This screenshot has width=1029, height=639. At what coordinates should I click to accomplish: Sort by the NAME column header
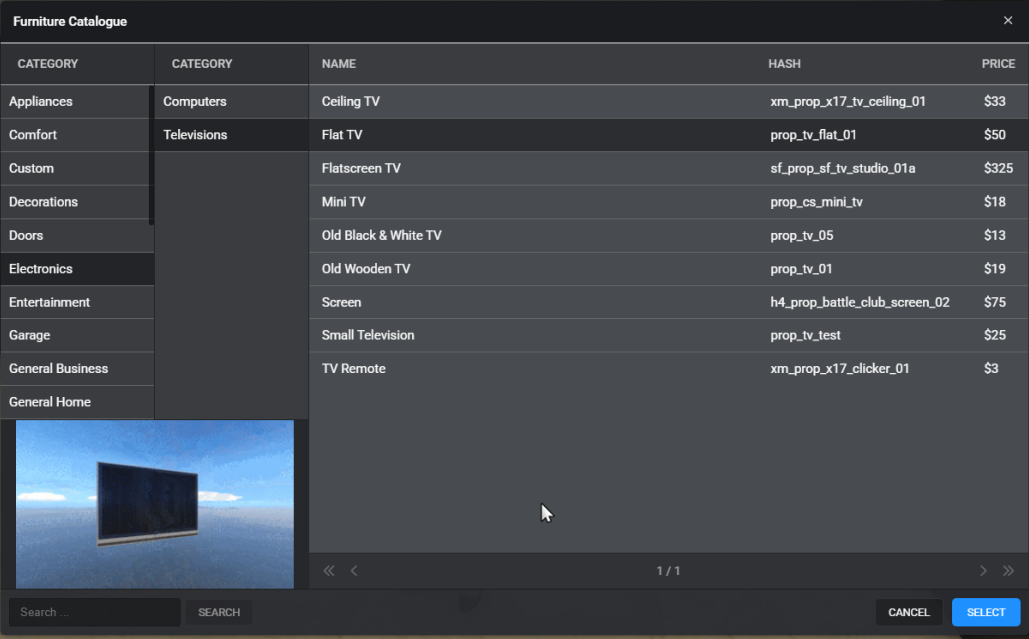(339, 64)
